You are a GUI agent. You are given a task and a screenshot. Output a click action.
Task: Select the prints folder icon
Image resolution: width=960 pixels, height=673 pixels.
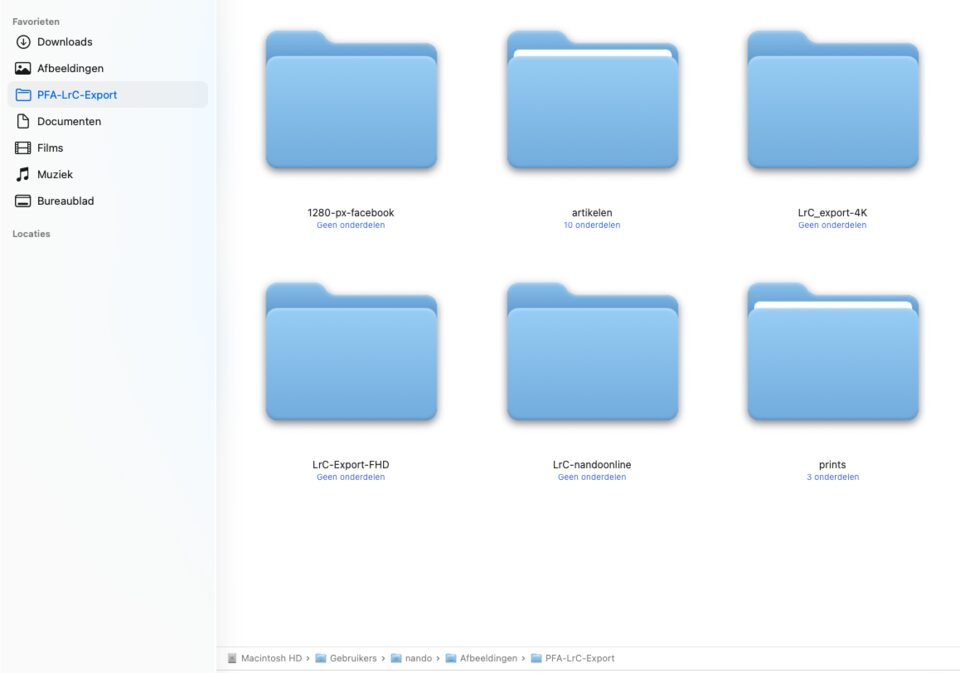tap(833, 352)
